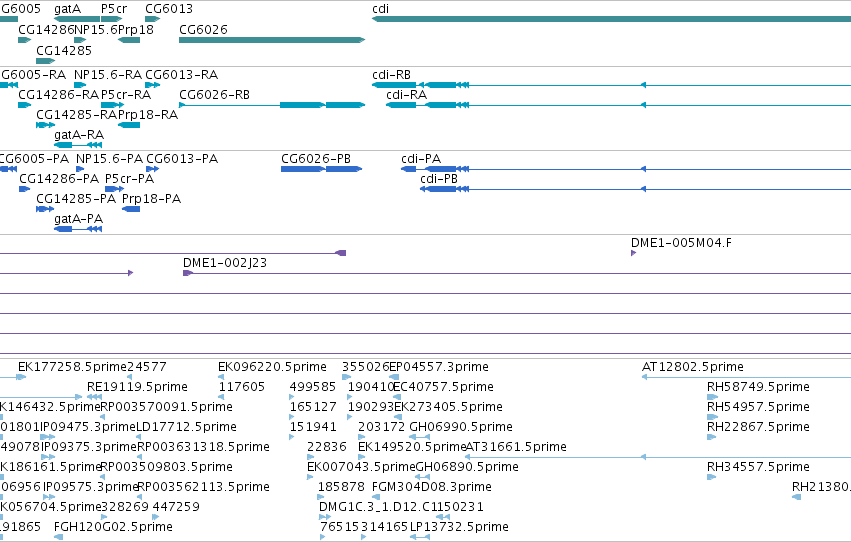Click the AT12802.5prime EST
Image resolution: width=851 pixels, height=542 pixels.
[x=746, y=377]
